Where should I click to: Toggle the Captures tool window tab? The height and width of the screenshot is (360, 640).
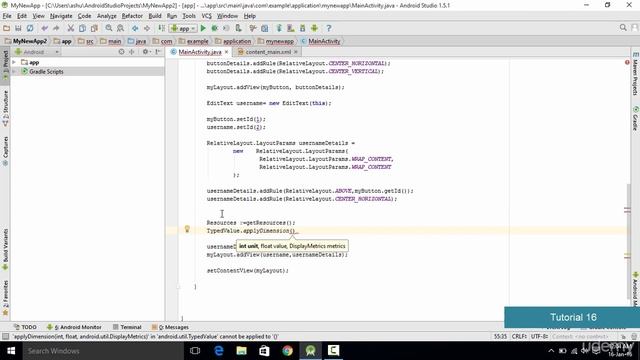pos(5,151)
